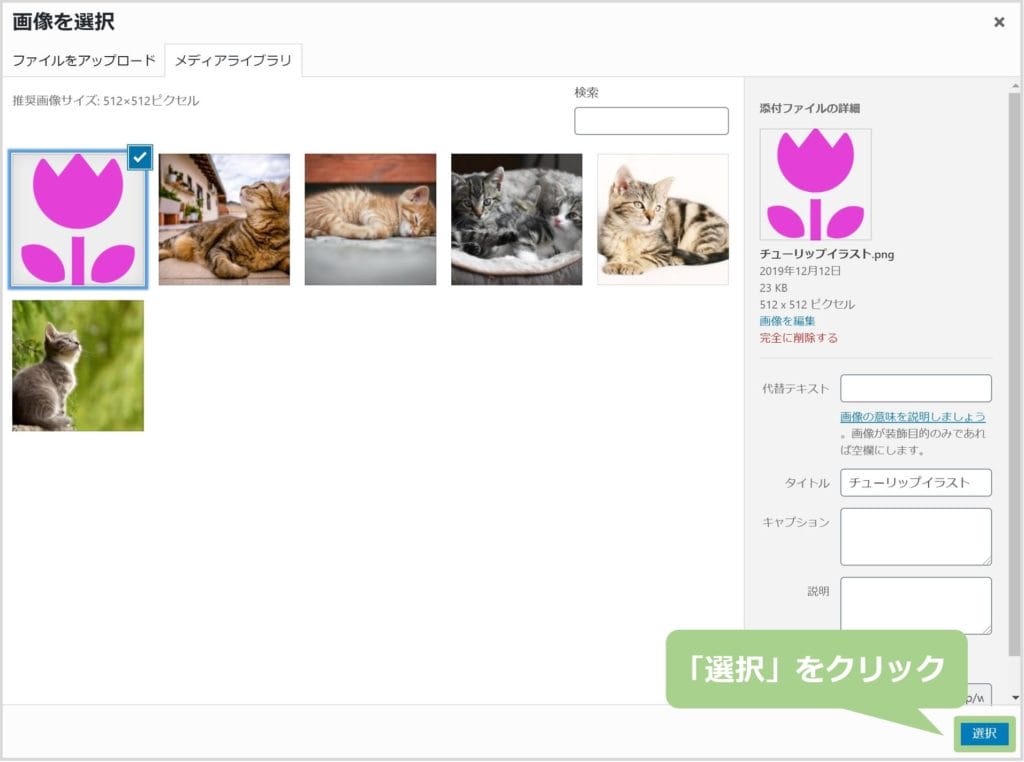
Task: Select the pink tulip illustration thumbnail
Action: pyautogui.click(x=78, y=219)
